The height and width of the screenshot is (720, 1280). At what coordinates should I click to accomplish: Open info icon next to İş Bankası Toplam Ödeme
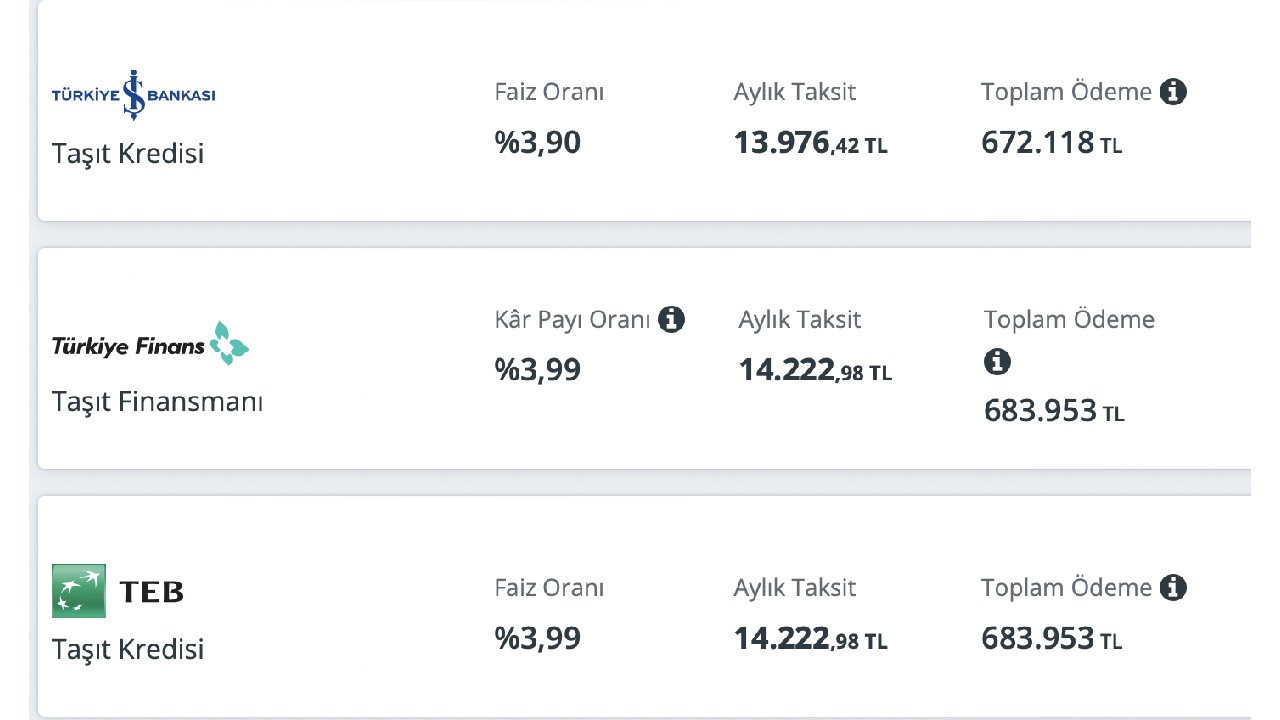1173,92
